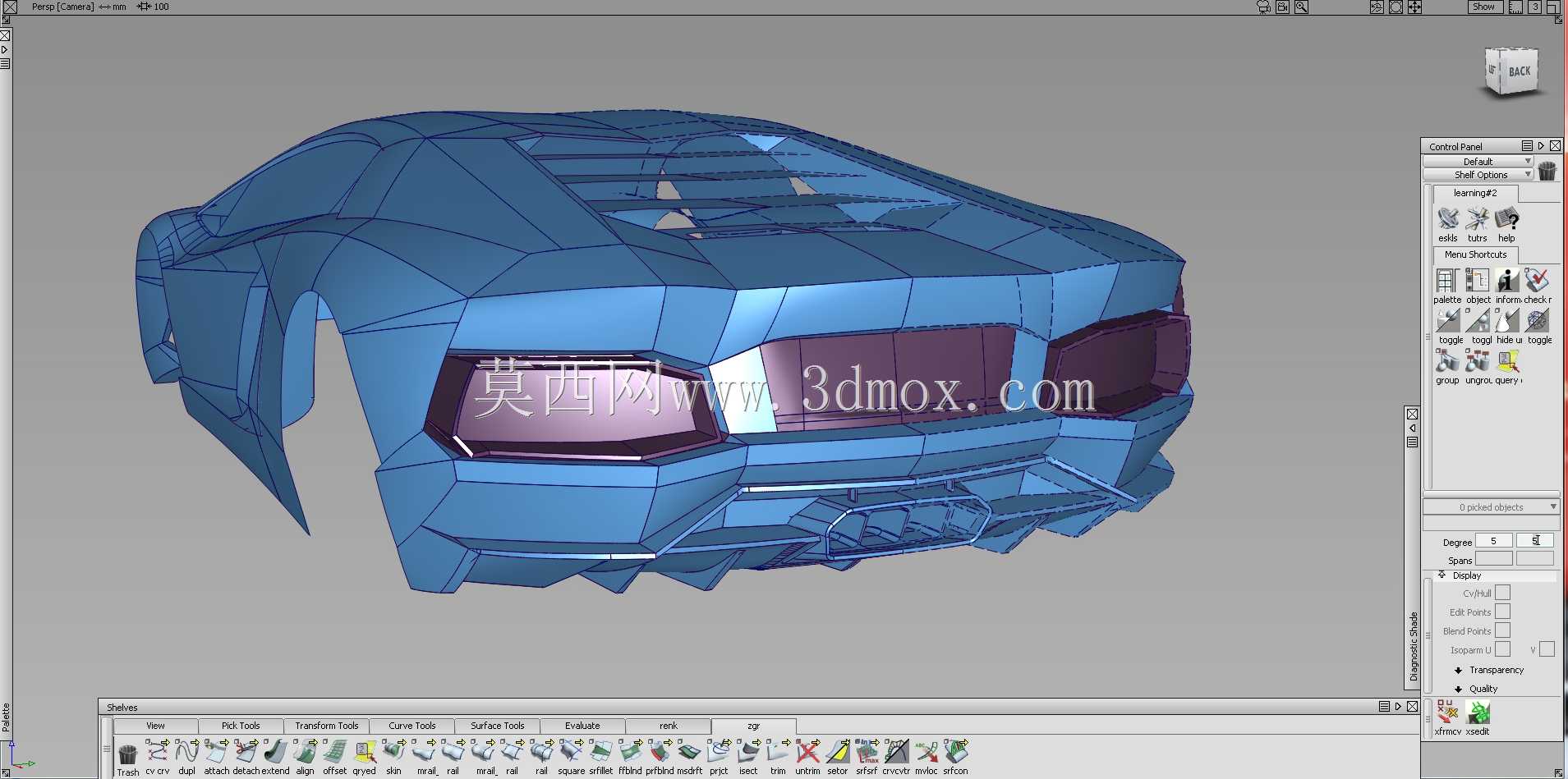Enable the Blend Points display checkbox
Screen dimensions: 1568x779
pyautogui.click(x=1502, y=630)
